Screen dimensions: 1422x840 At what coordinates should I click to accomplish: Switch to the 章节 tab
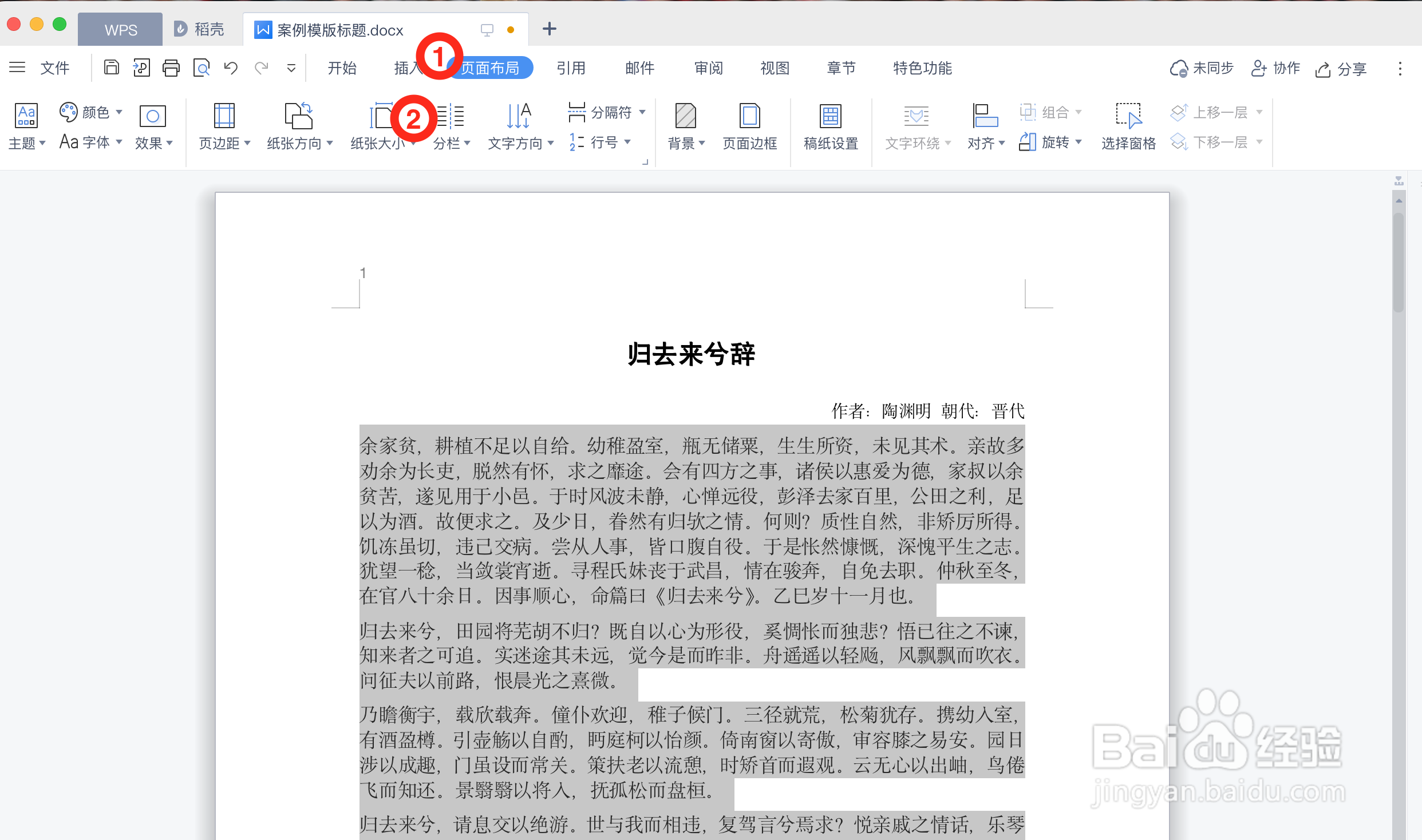click(841, 68)
